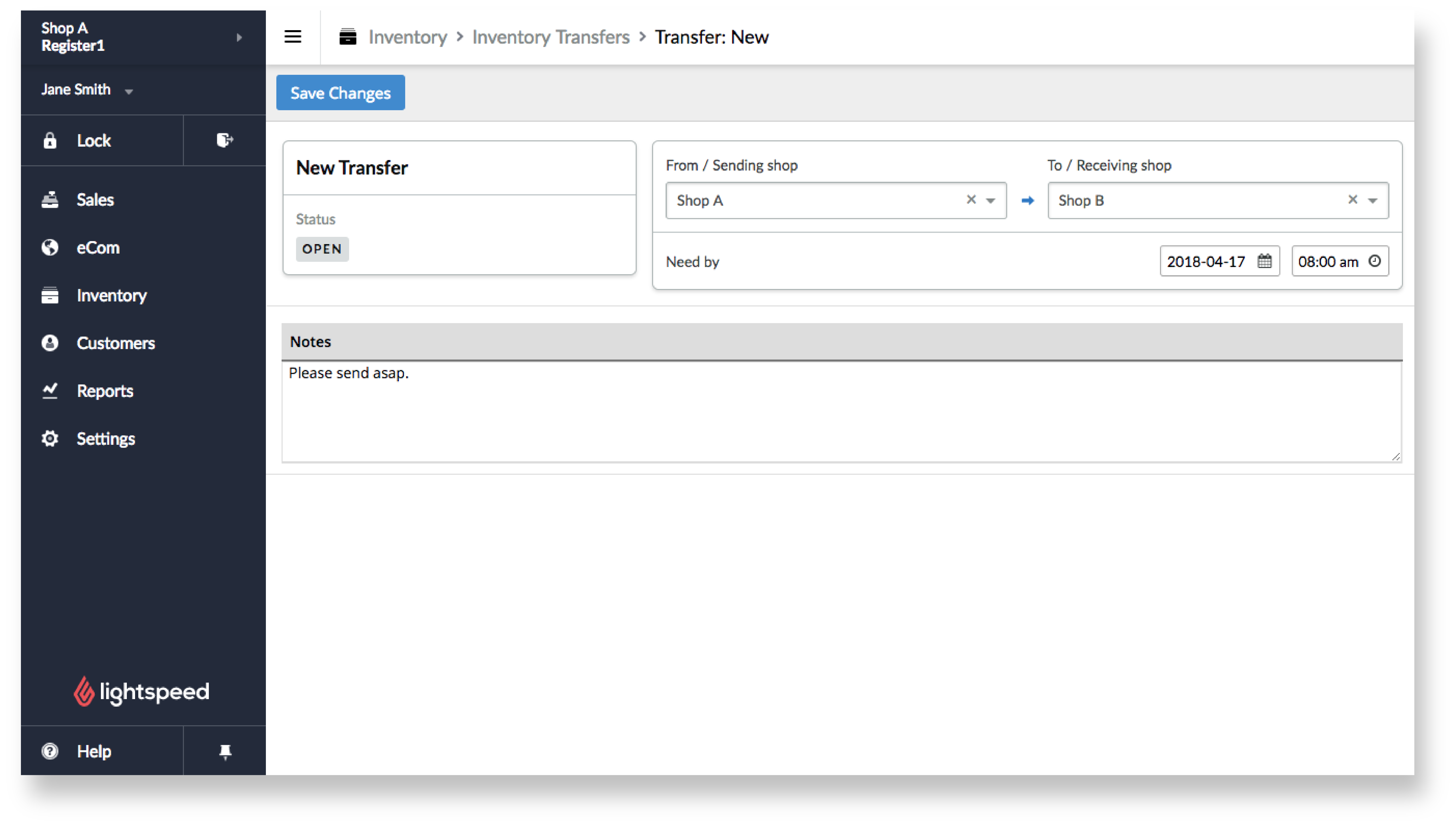This screenshot has height=827, width=1456.
Task: Go to Inventory breadcrumb link
Action: 408,37
